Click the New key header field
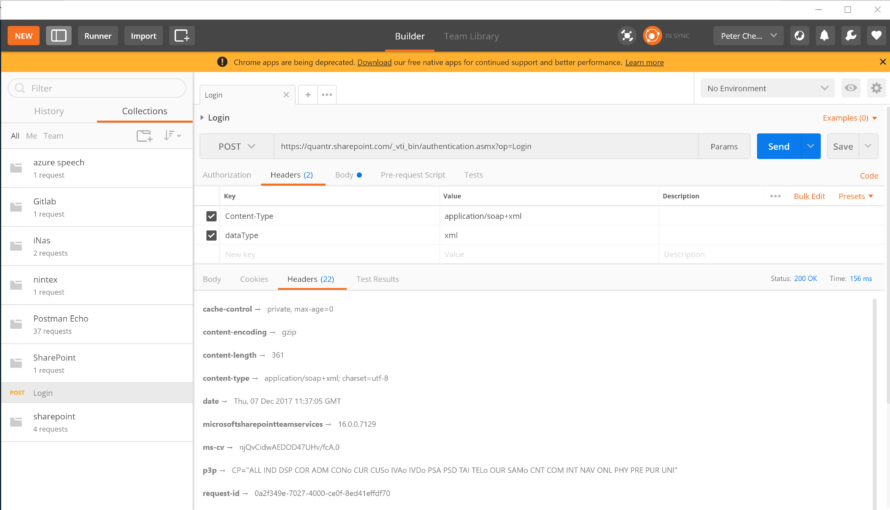This screenshot has width=890, height=510. pyautogui.click(x=329, y=254)
